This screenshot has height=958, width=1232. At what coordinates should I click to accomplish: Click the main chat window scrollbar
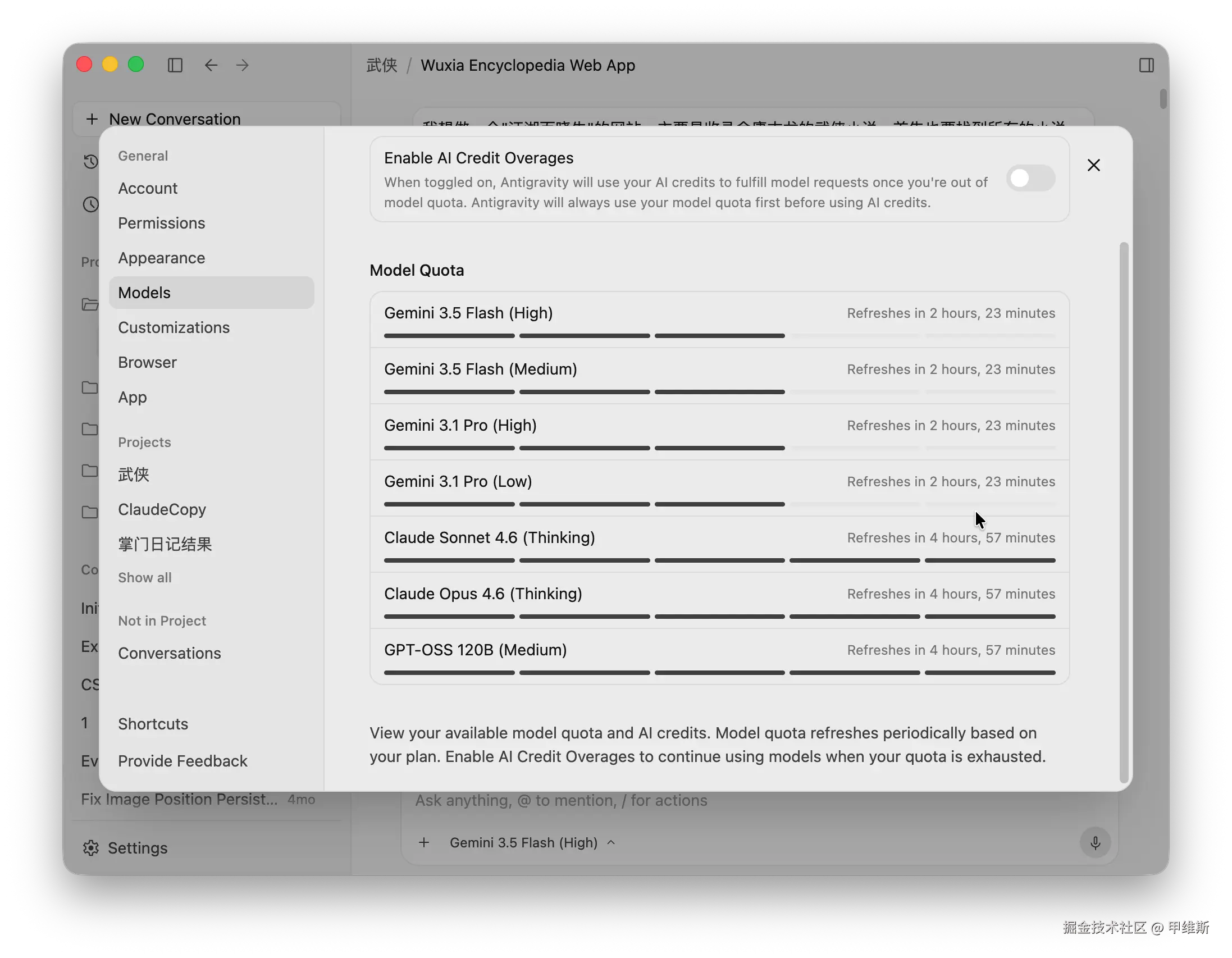tap(1162, 99)
